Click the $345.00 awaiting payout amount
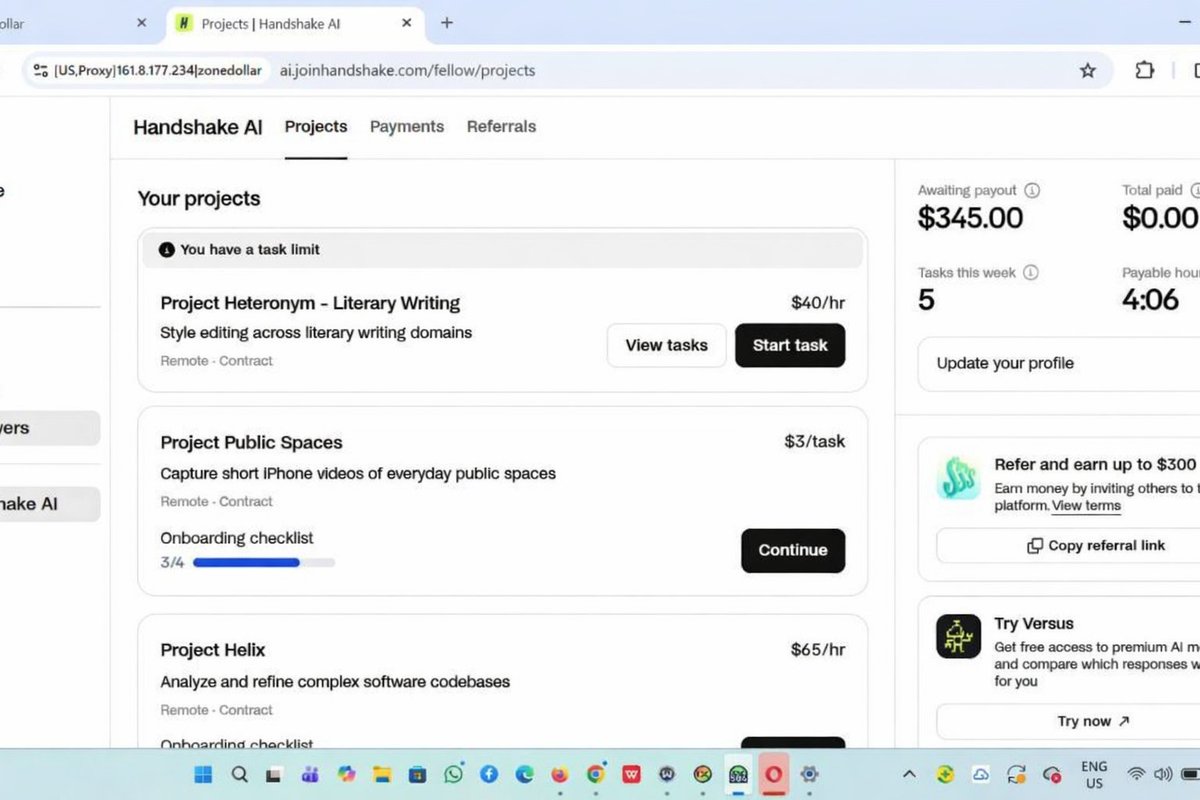This screenshot has width=1200, height=800. [970, 218]
